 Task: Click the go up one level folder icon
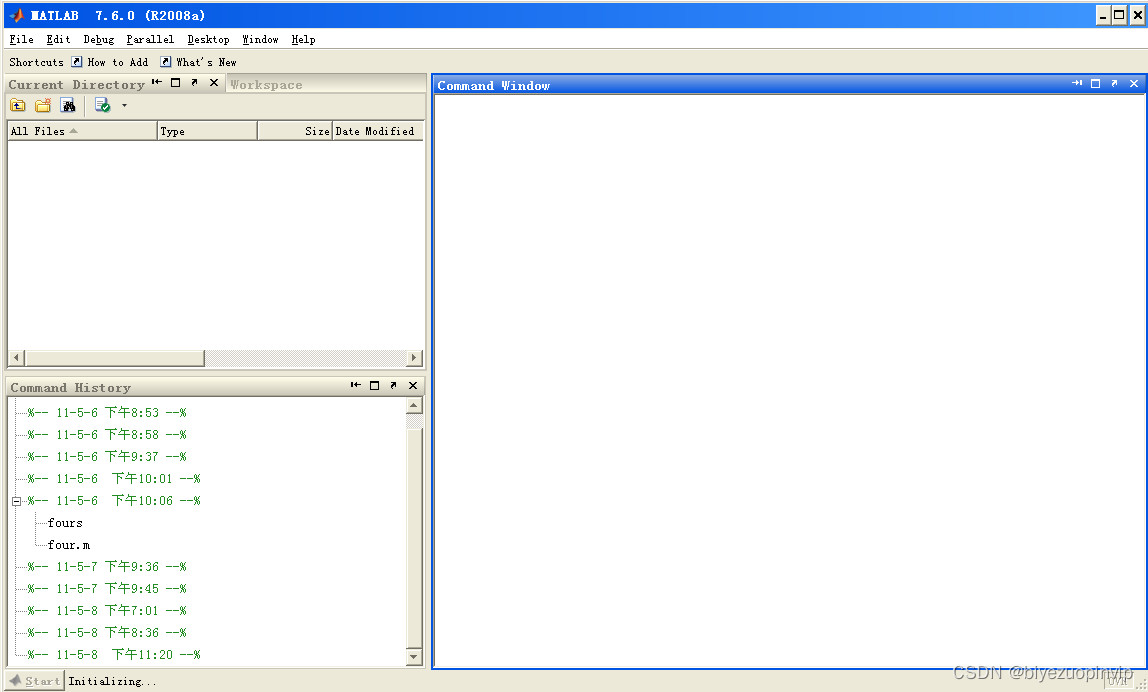click(x=18, y=105)
